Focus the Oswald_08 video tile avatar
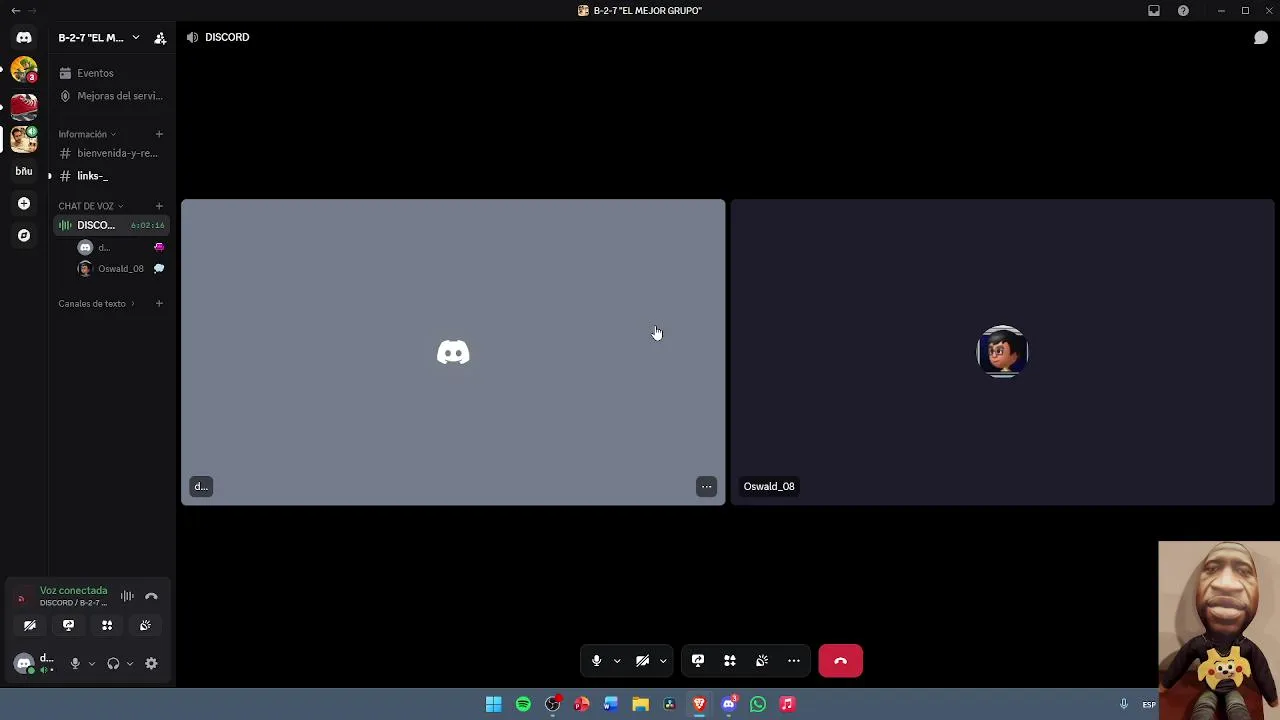Image resolution: width=1280 pixels, height=720 pixels. 1002,352
